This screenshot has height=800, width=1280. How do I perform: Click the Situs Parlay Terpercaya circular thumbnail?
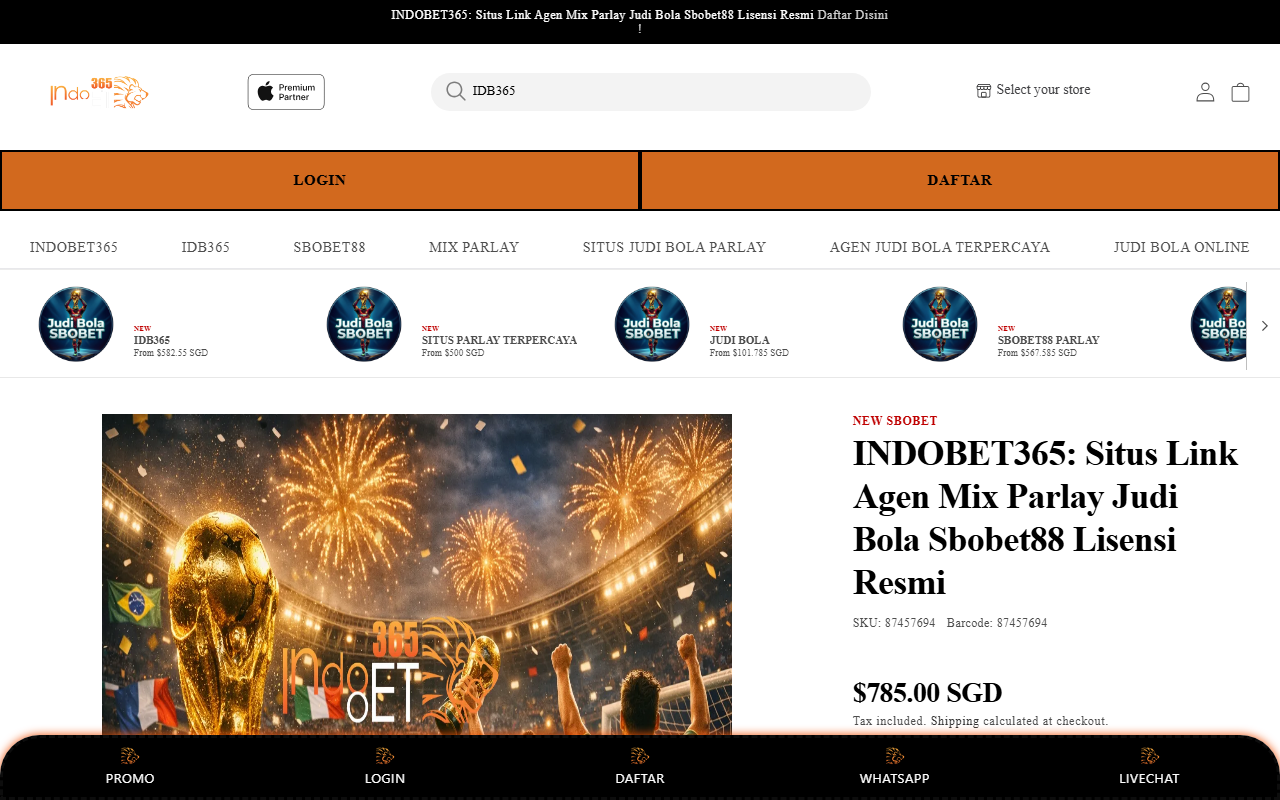(x=364, y=324)
